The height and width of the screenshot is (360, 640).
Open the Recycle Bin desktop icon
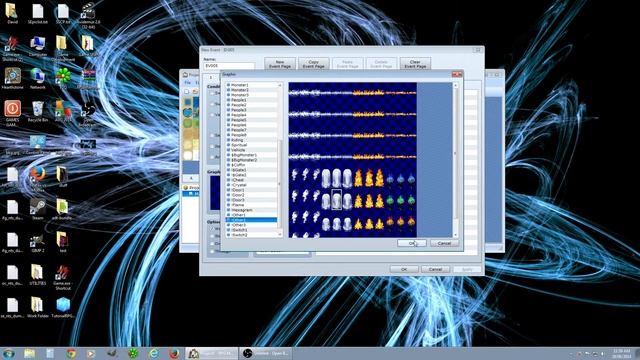tap(38, 112)
